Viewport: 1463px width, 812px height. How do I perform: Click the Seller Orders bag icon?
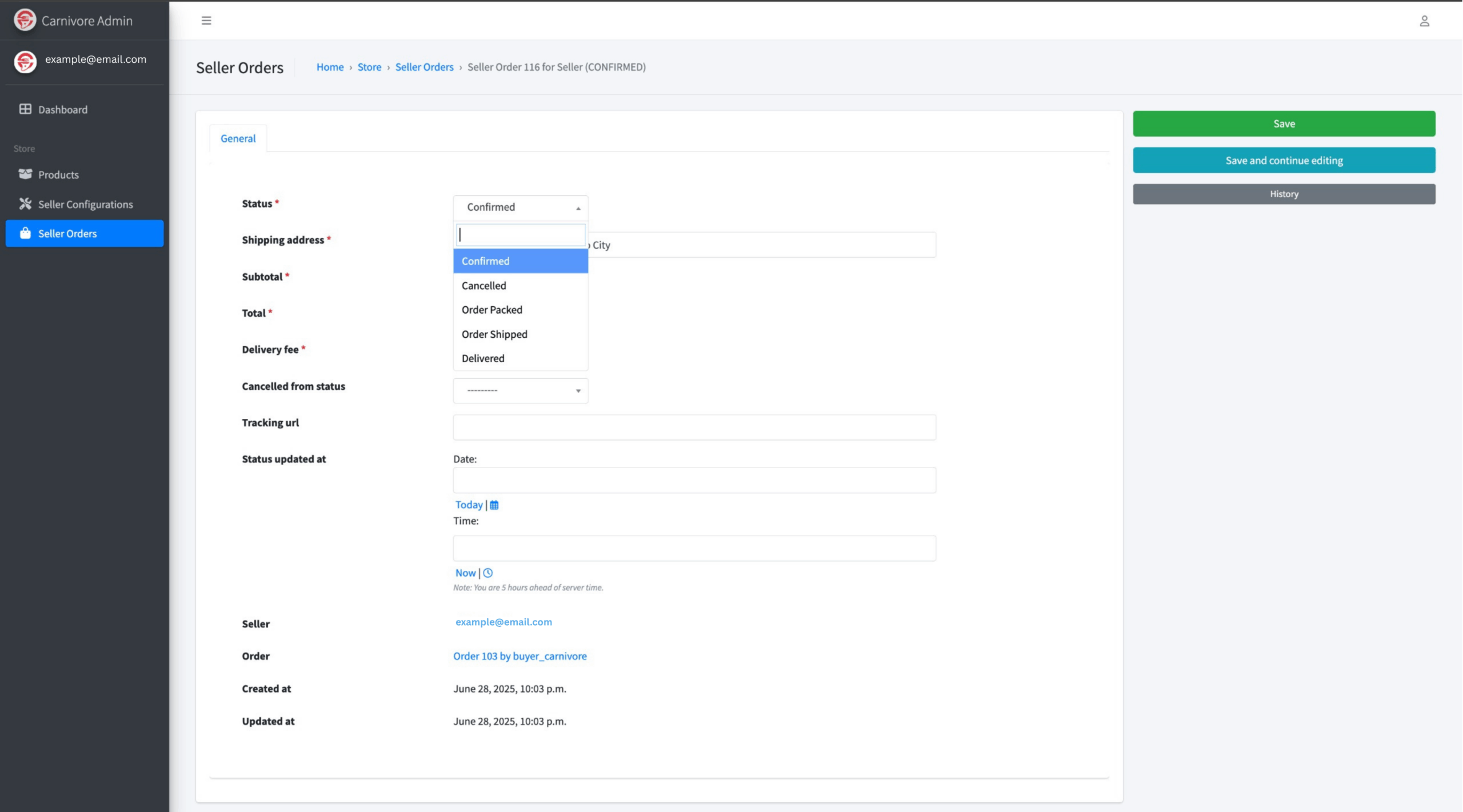[25, 233]
